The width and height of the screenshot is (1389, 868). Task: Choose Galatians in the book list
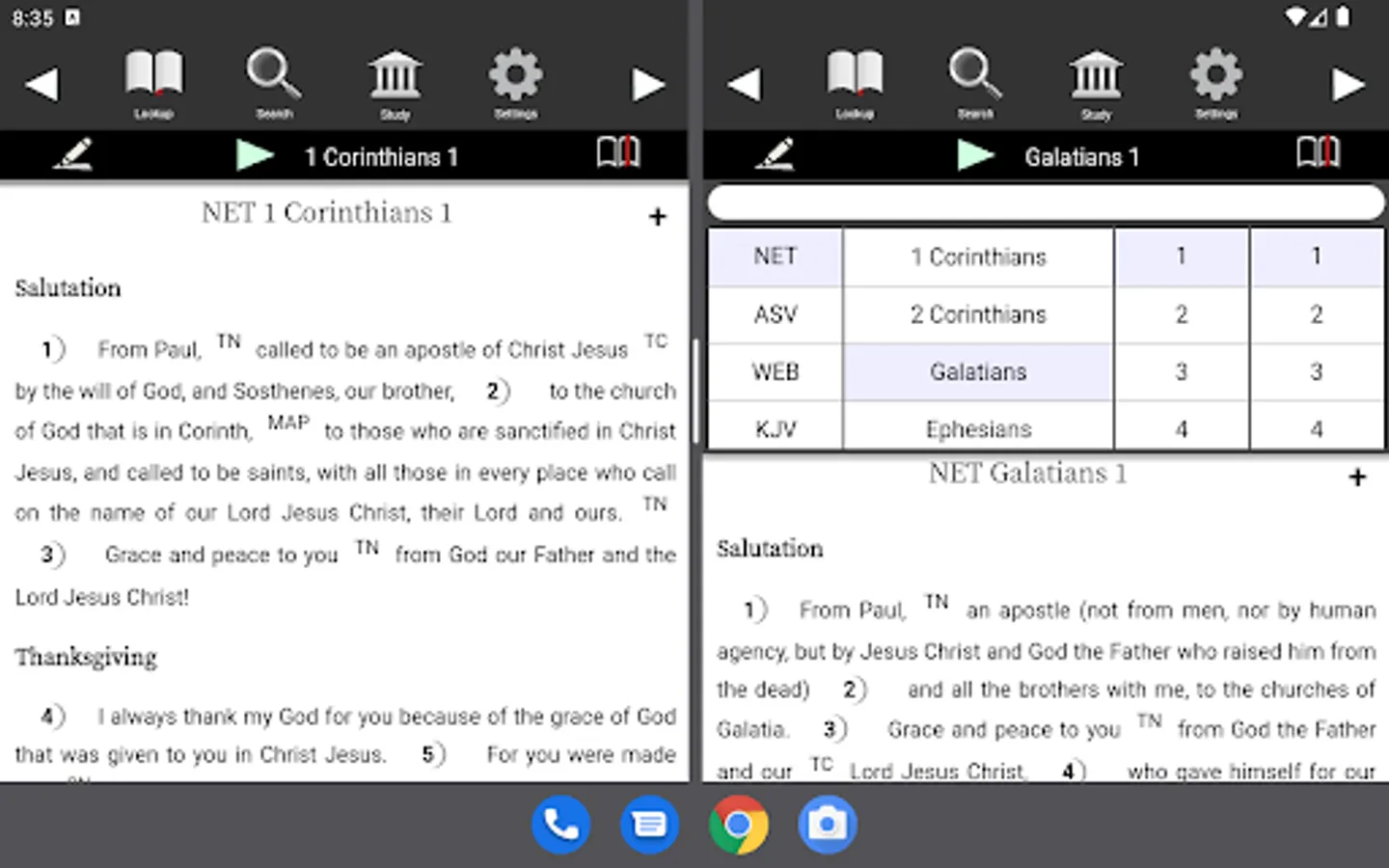click(x=978, y=372)
